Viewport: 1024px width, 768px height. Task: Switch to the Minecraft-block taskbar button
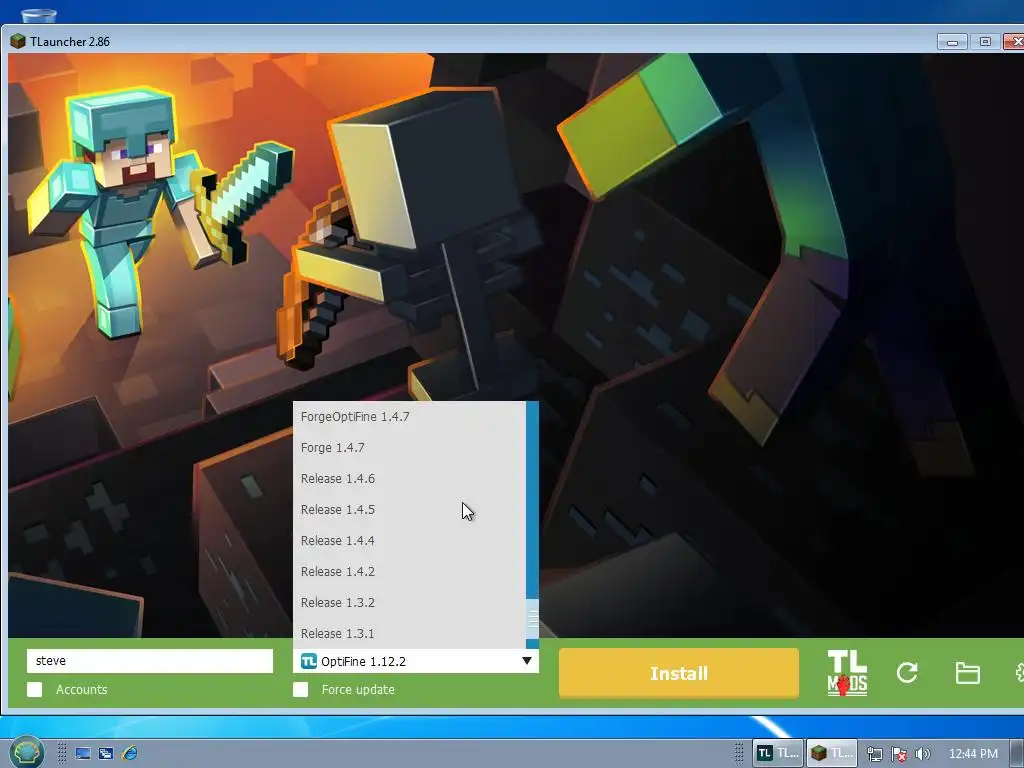(831, 753)
